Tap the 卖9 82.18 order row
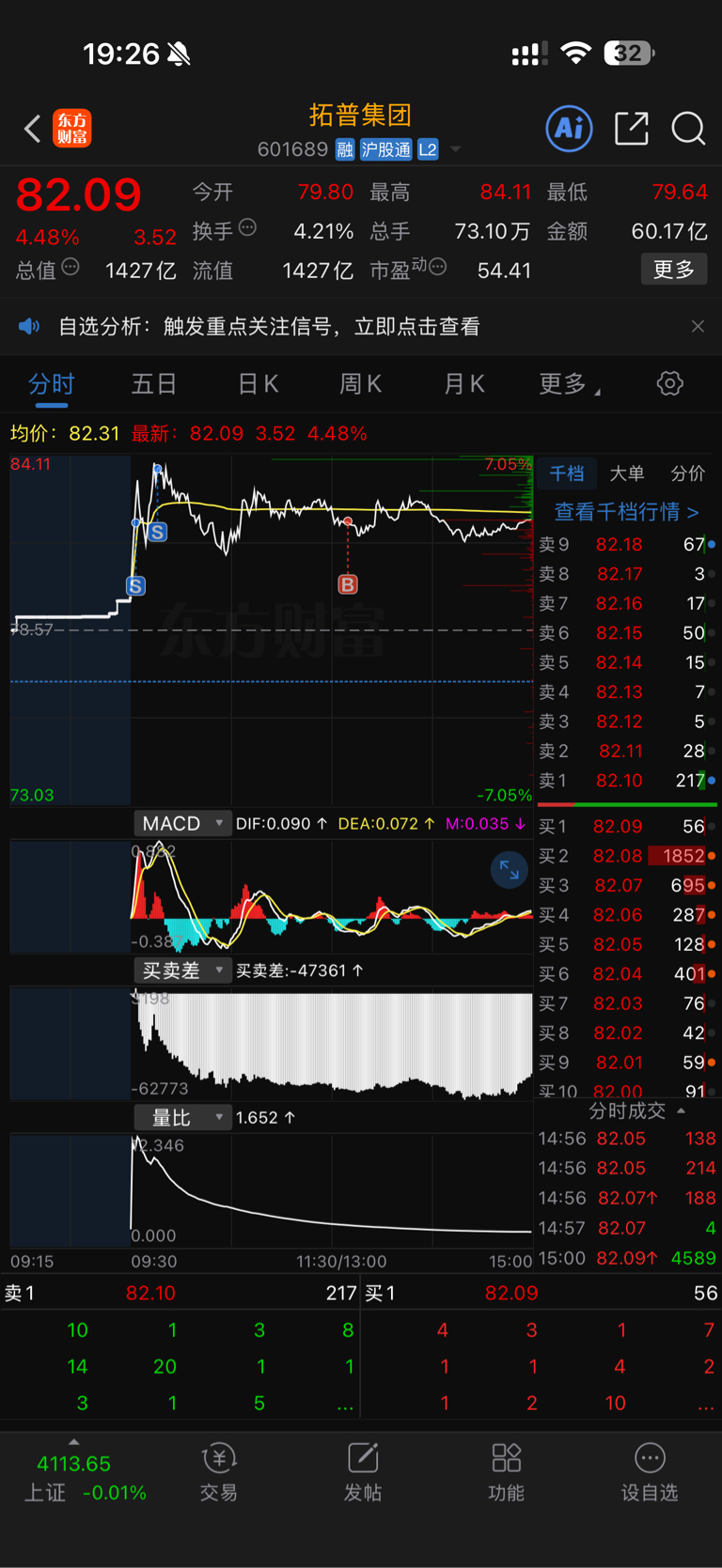This screenshot has height=1568, width=722. pos(627,544)
